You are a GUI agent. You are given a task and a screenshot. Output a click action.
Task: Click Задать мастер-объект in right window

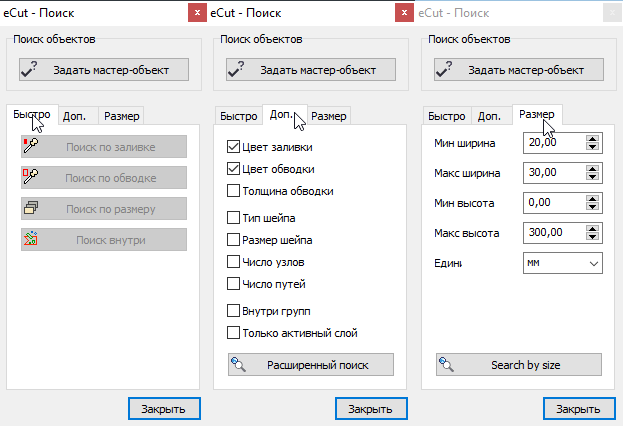pos(519,70)
